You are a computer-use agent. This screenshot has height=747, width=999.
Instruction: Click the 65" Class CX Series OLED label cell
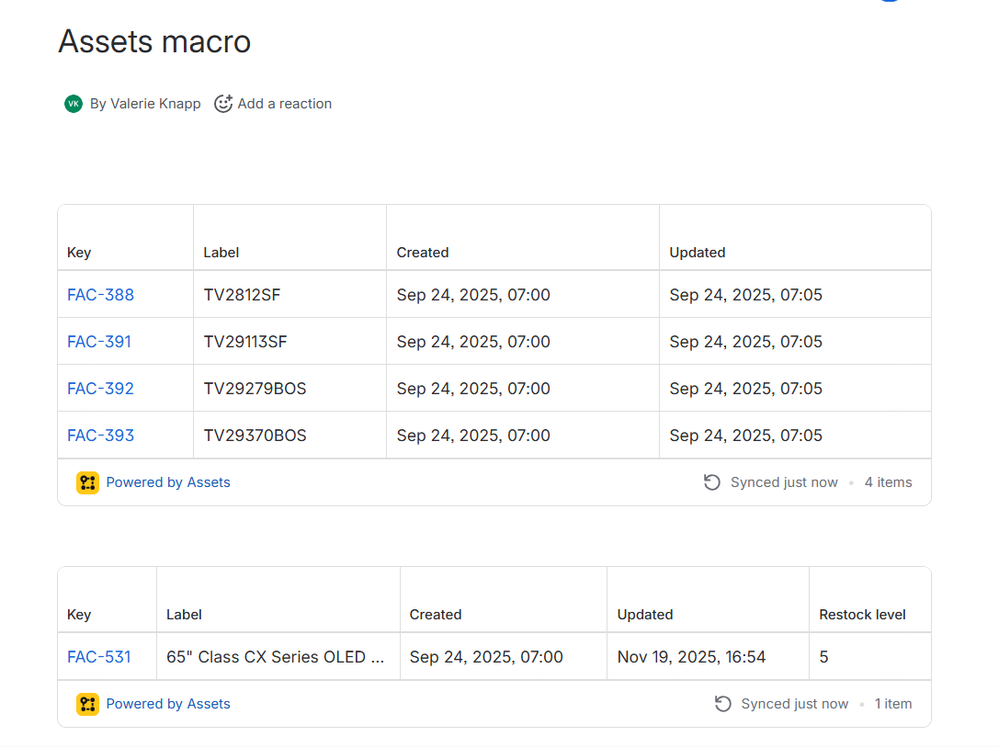click(x=275, y=657)
